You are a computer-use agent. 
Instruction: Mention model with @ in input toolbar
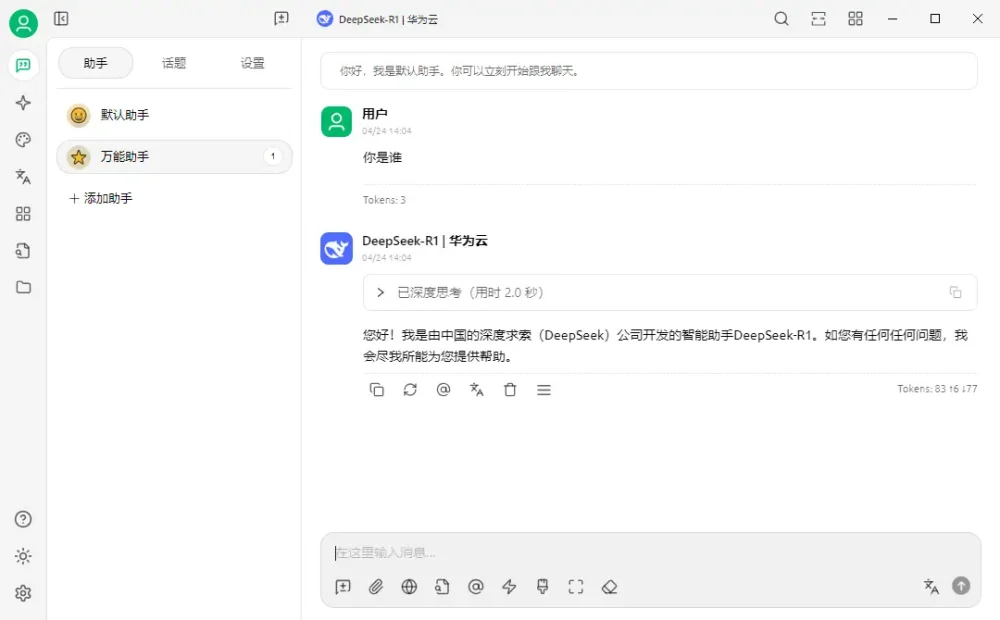476,587
